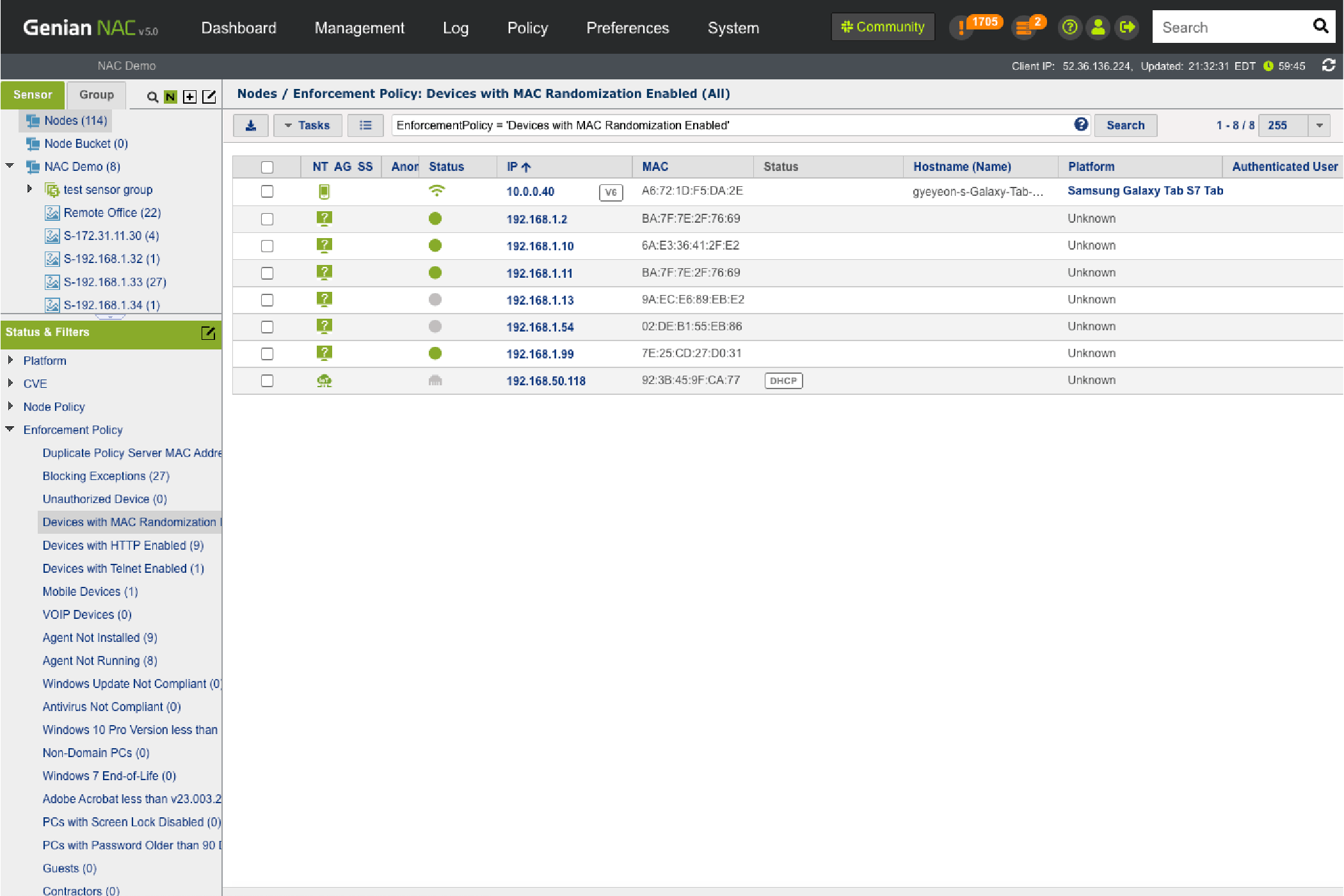Open the Policy menu
Image resolution: width=1344 pixels, height=896 pixels.
pos(527,28)
